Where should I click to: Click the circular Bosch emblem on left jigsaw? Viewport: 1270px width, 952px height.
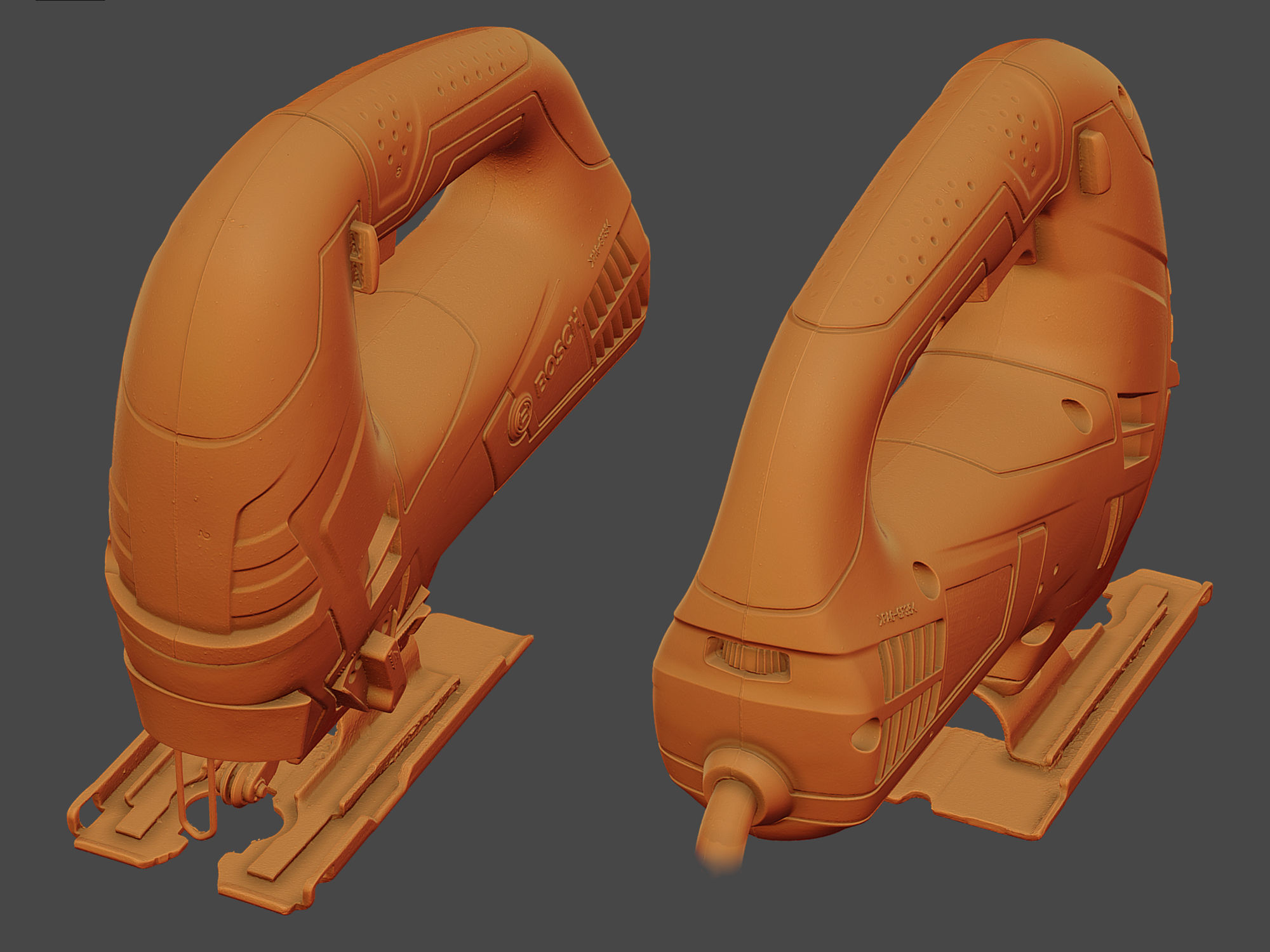pyautogui.click(x=522, y=417)
